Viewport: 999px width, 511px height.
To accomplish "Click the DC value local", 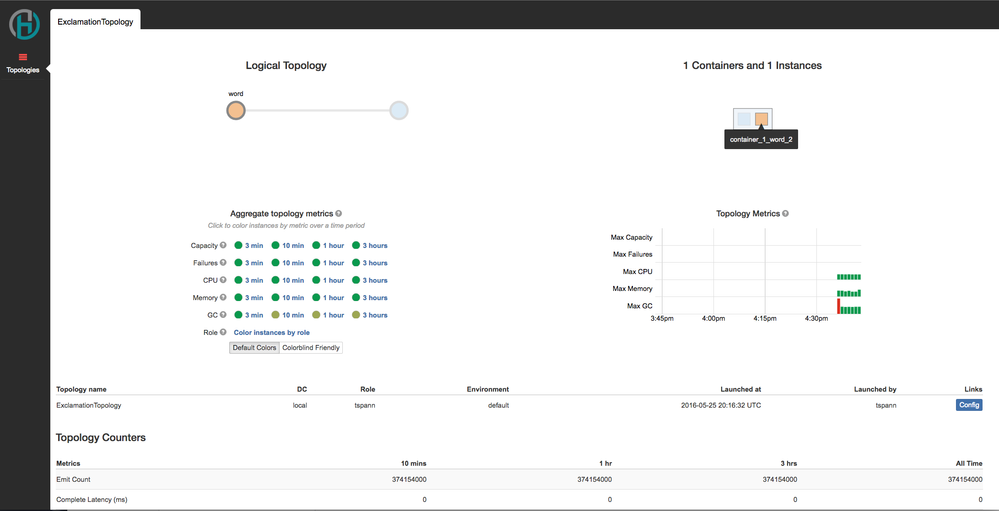I will (299, 405).
